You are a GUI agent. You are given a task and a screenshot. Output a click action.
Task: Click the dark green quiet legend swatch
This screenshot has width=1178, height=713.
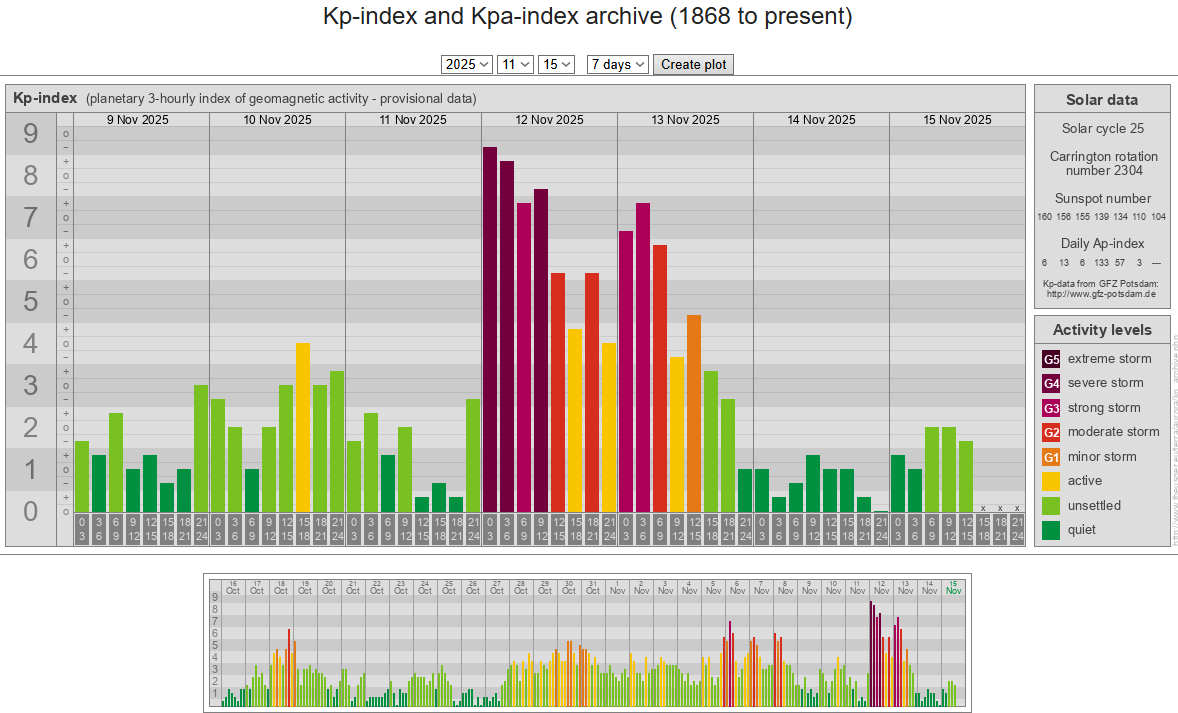[x=1052, y=530]
